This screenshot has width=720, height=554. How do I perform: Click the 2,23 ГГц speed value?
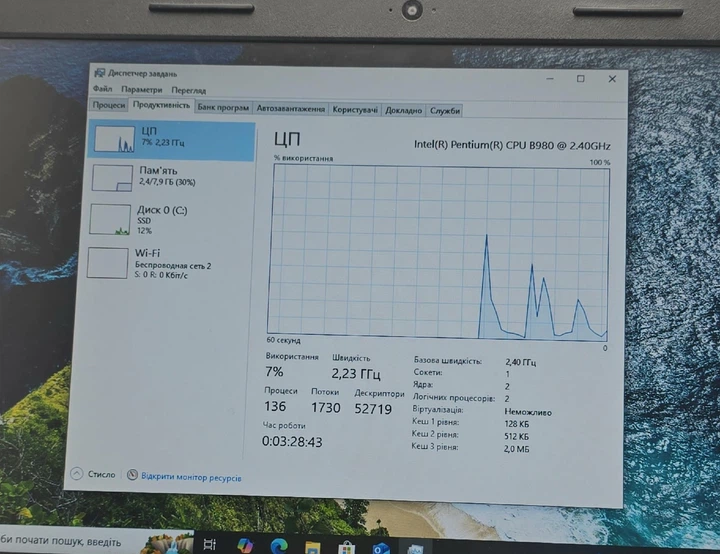356,373
